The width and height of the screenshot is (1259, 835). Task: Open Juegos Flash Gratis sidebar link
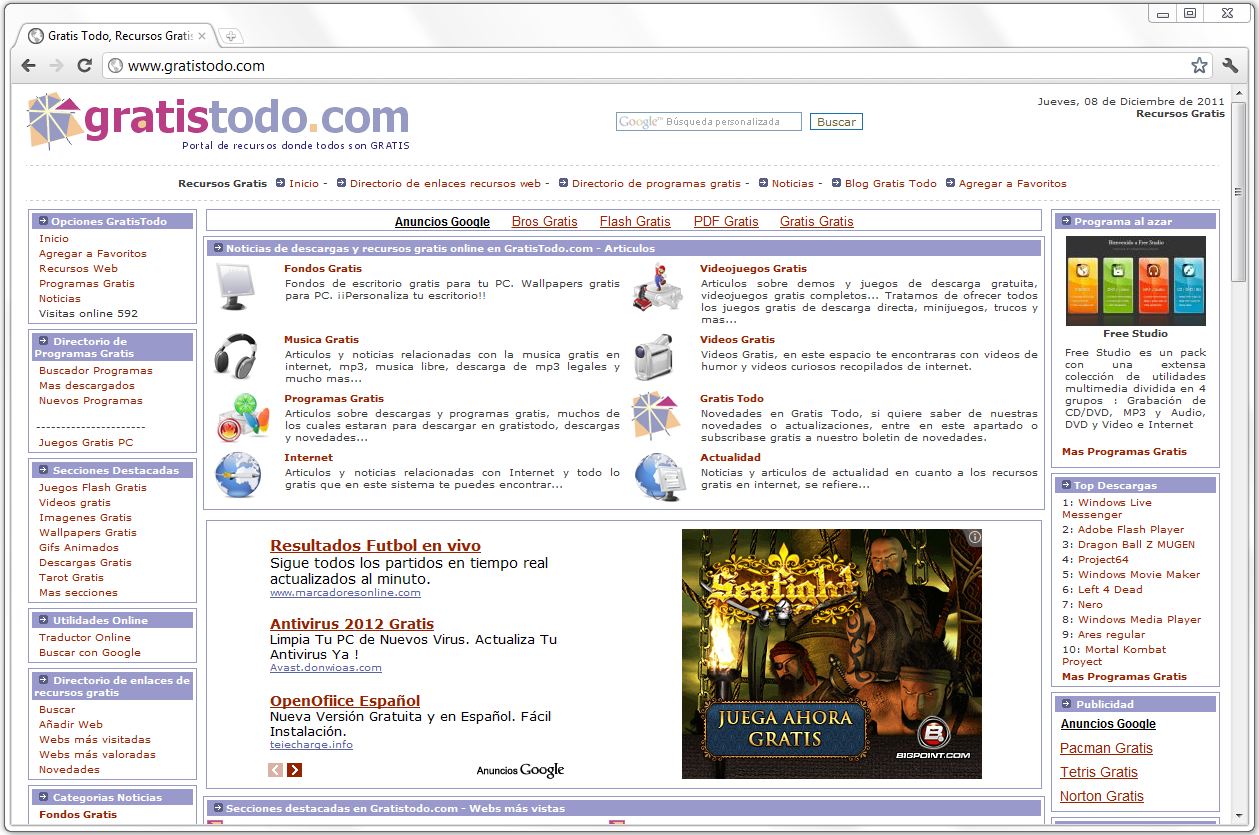tap(93, 488)
